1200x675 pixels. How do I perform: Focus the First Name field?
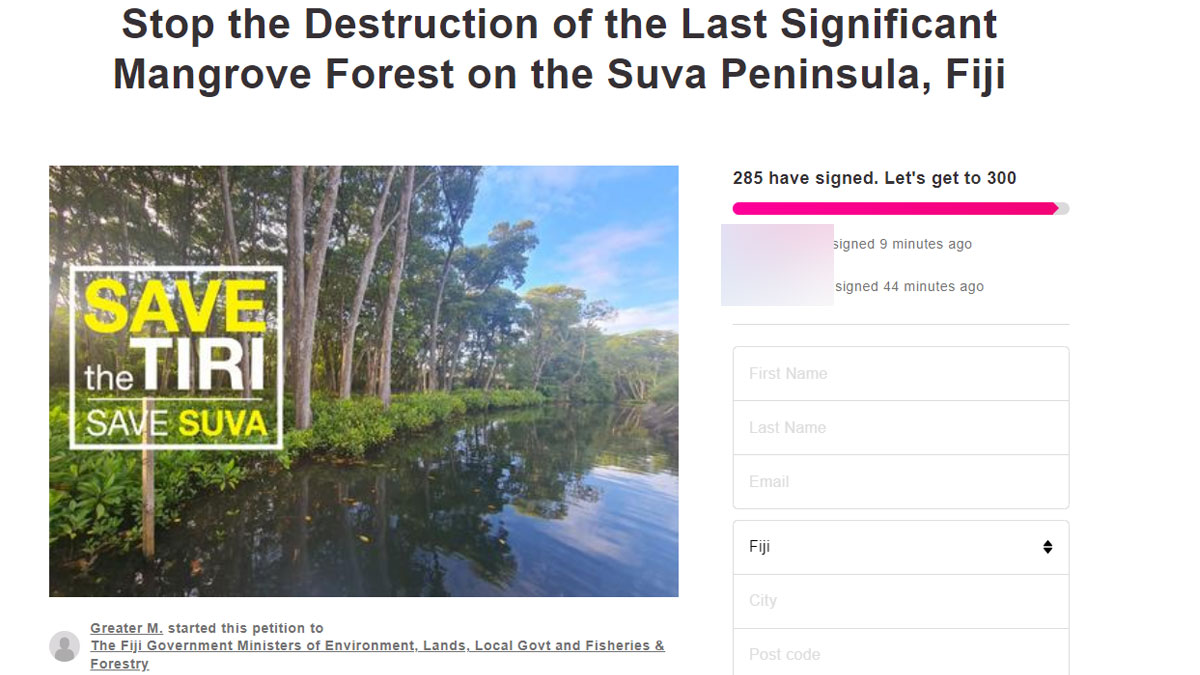(x=900, y=373)
